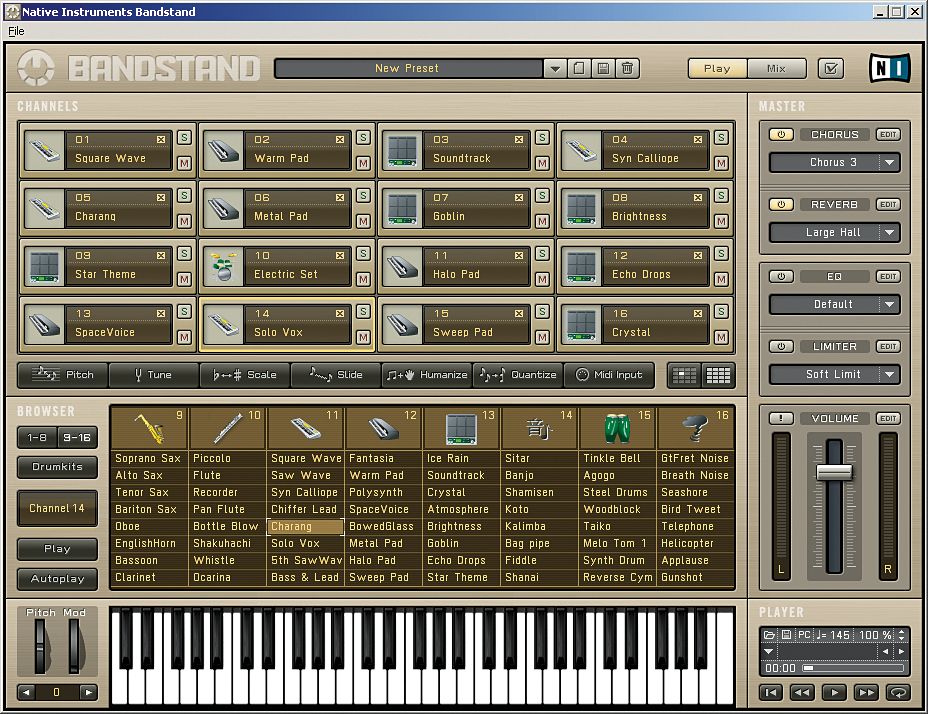
Task: Click the browser Autoplay button
Action: tap(57, 578)
